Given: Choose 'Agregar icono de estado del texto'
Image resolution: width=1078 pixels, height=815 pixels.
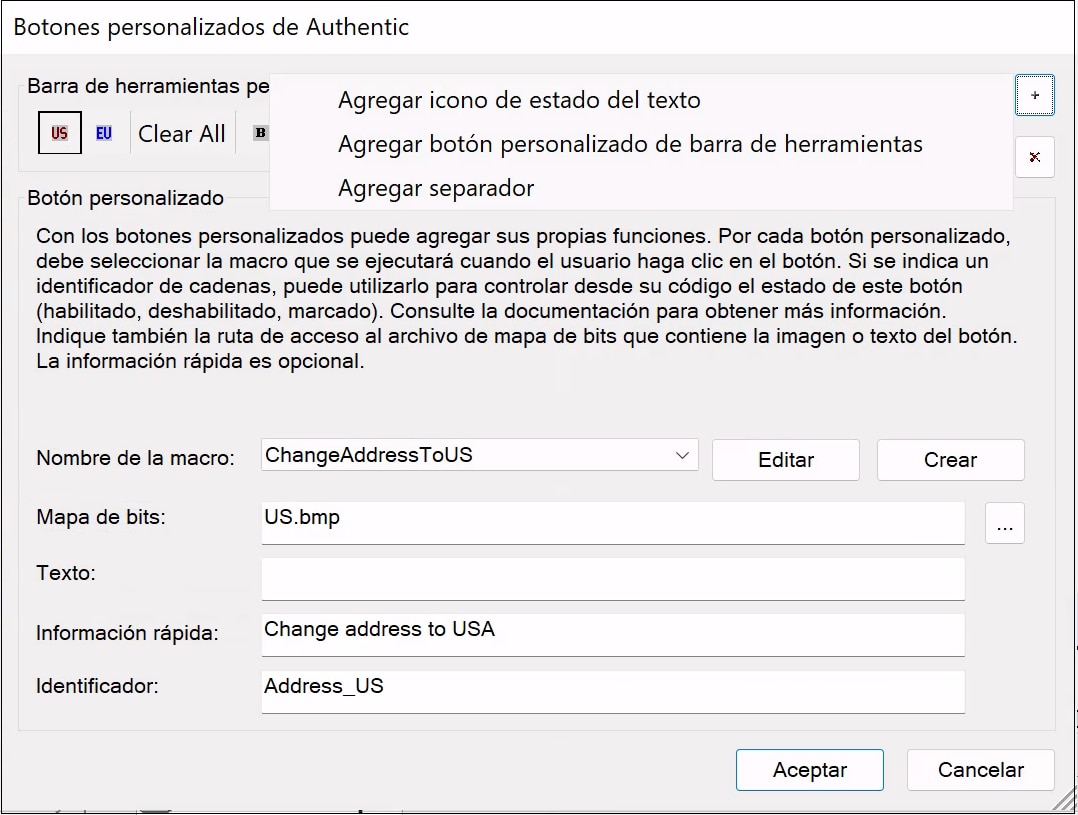Looking at the screenshot, I should (x=519, y=100).
